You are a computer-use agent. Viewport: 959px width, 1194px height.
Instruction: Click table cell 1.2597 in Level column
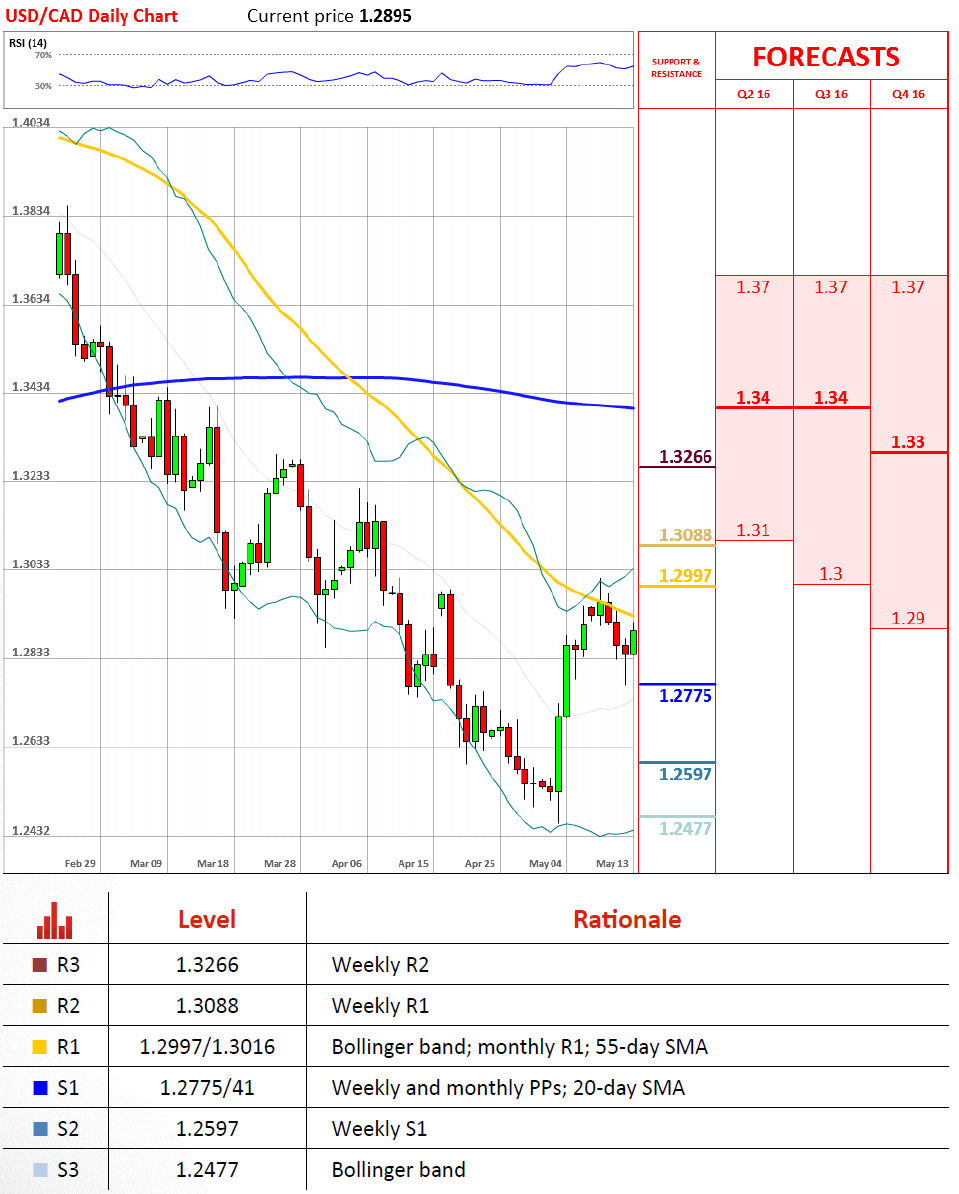[x=207, y=1129]
